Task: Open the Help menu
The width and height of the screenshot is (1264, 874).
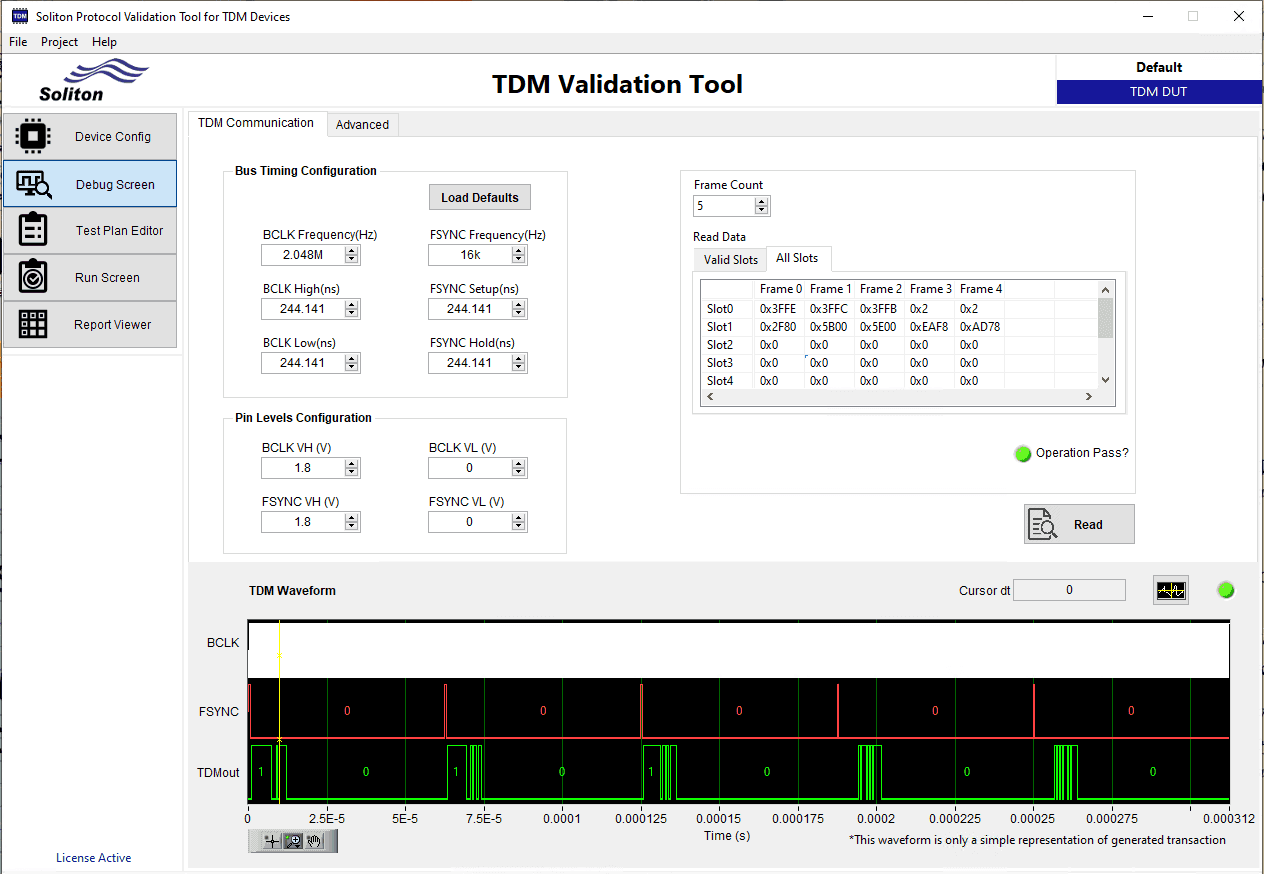Action: pyautogui.click(x=104, y=42)
